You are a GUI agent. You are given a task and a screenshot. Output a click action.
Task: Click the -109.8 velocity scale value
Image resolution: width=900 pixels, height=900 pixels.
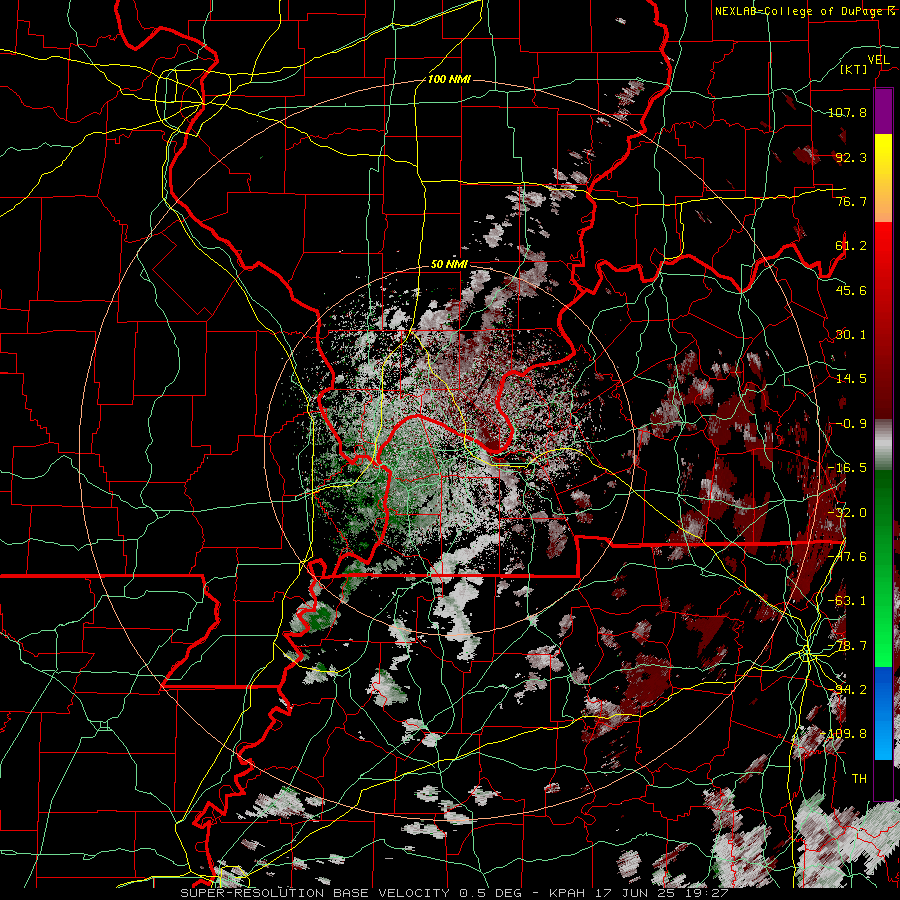click(844, 734)
